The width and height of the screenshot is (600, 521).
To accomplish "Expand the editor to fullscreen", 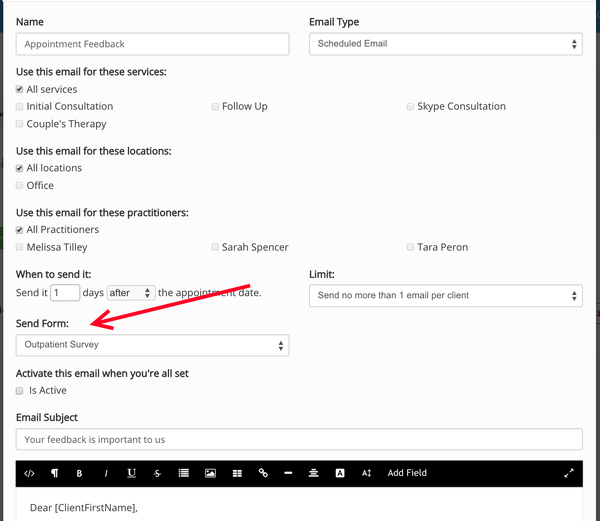I will coord(569,473).
